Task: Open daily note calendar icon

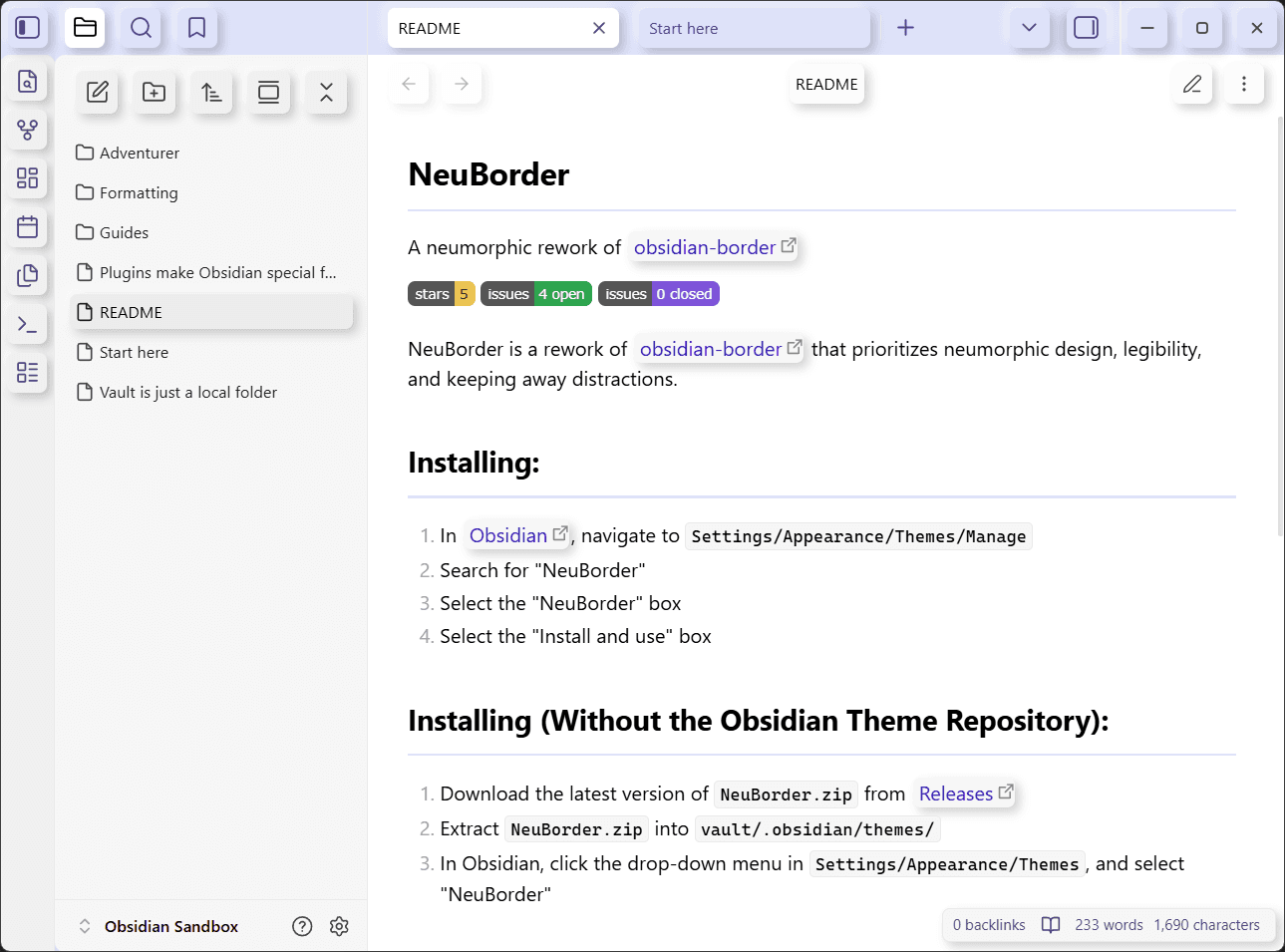Action: [x=28, y=227]
